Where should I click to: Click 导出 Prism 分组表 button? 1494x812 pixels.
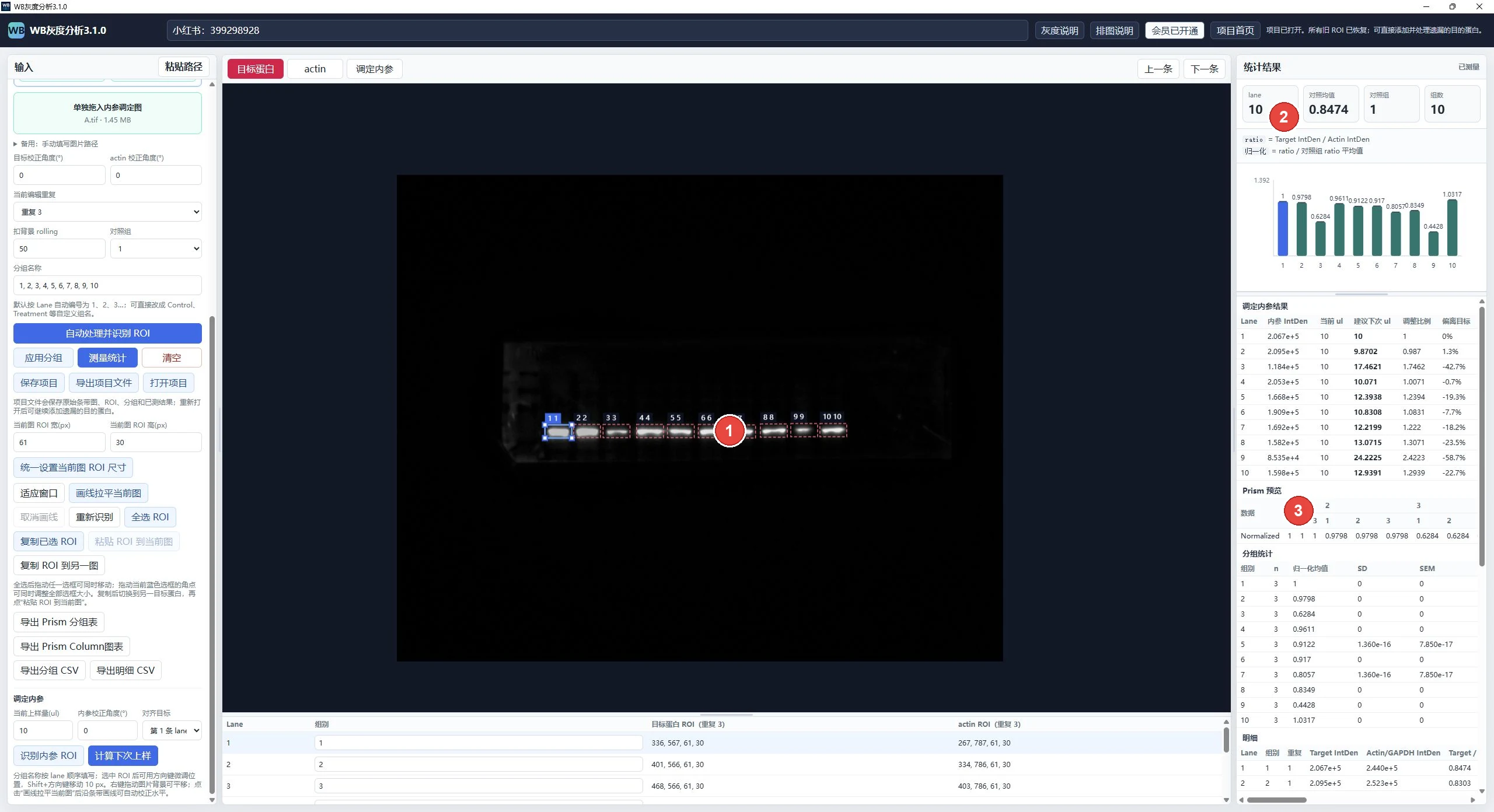59,622
